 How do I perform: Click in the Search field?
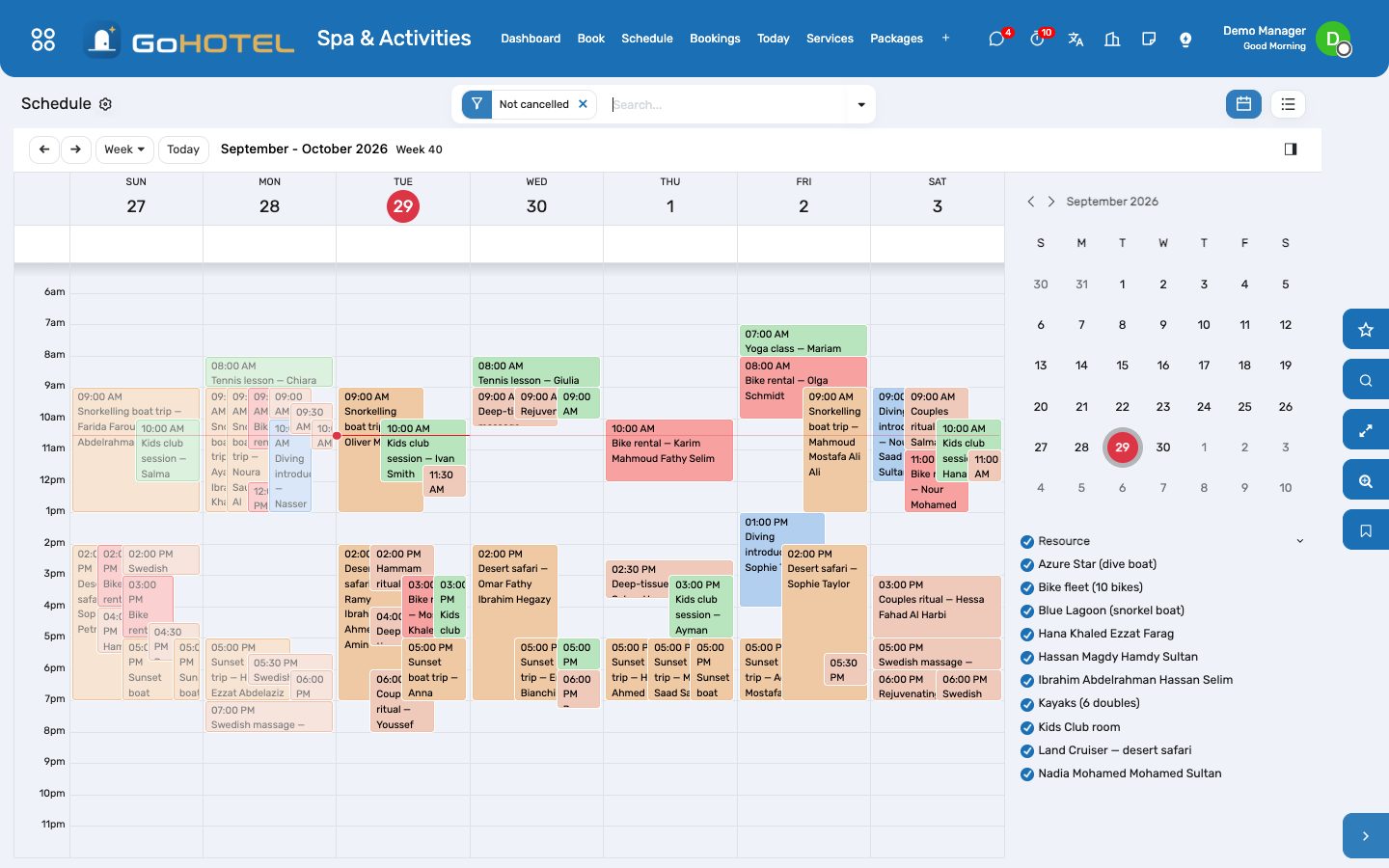point(727,104)
